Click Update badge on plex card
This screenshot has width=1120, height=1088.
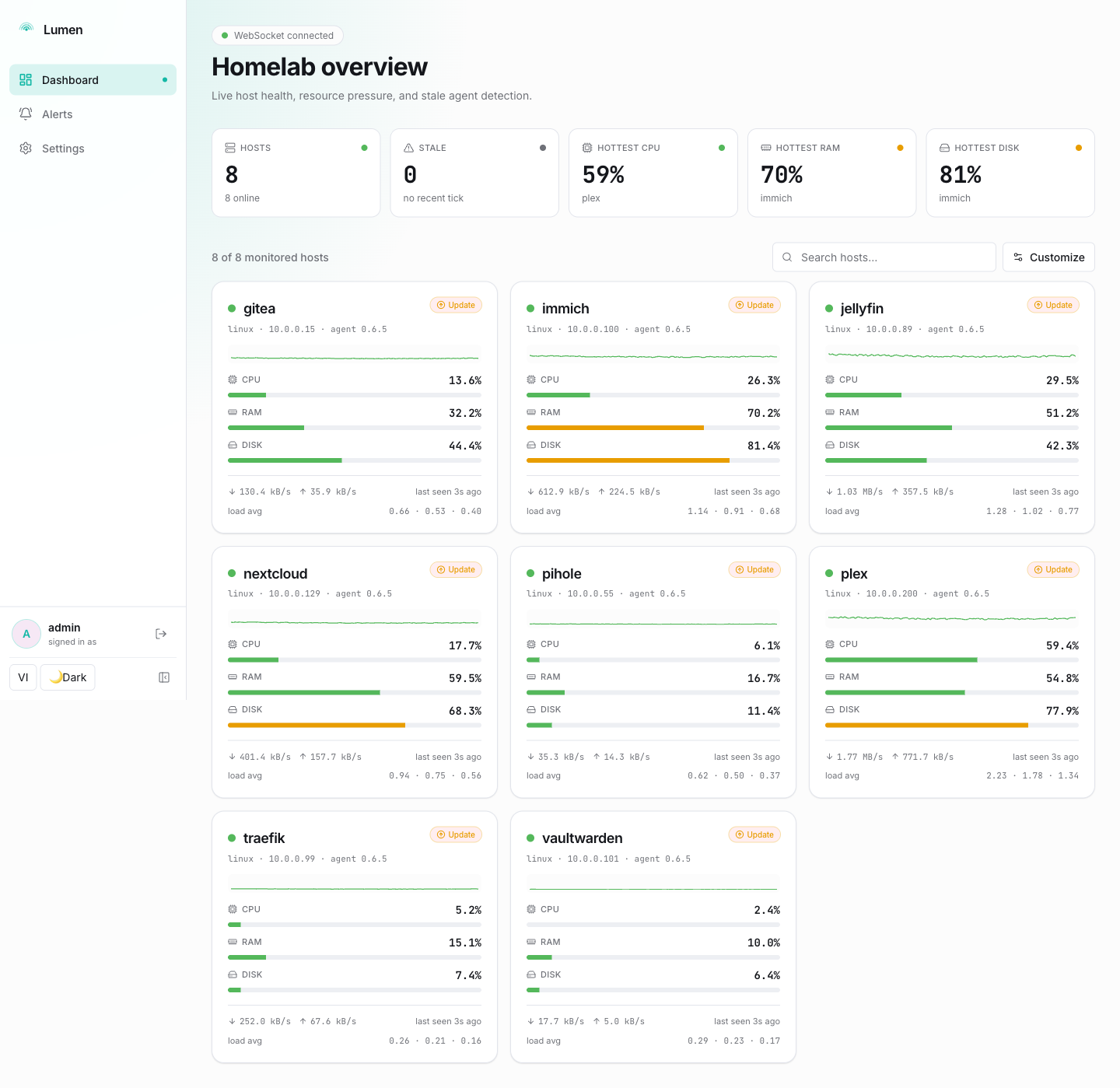pos(1053,569)
